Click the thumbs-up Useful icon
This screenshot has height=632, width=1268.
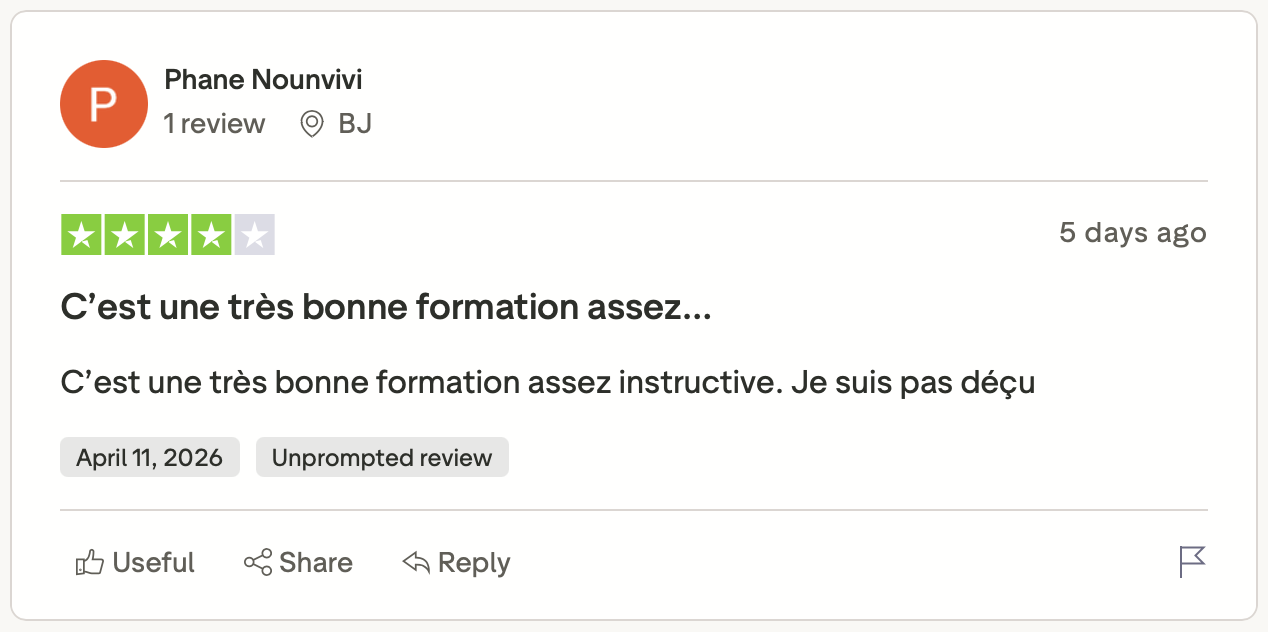[x=90, y=563]
